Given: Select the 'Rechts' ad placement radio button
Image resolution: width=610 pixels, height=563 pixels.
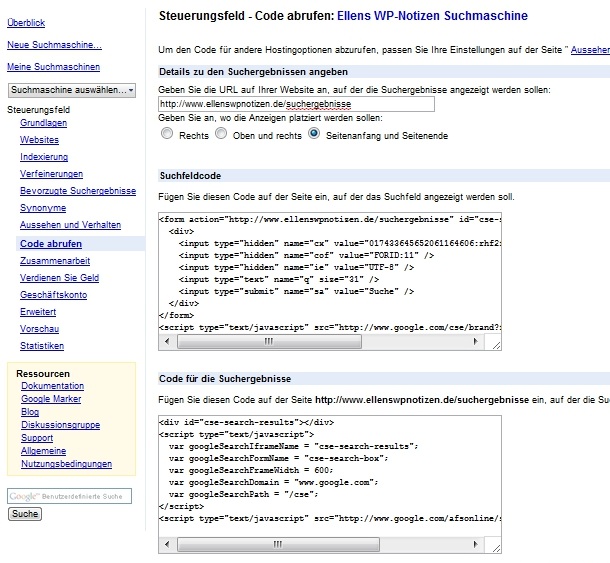Looking at the screenshot, I should coord(167,133).
